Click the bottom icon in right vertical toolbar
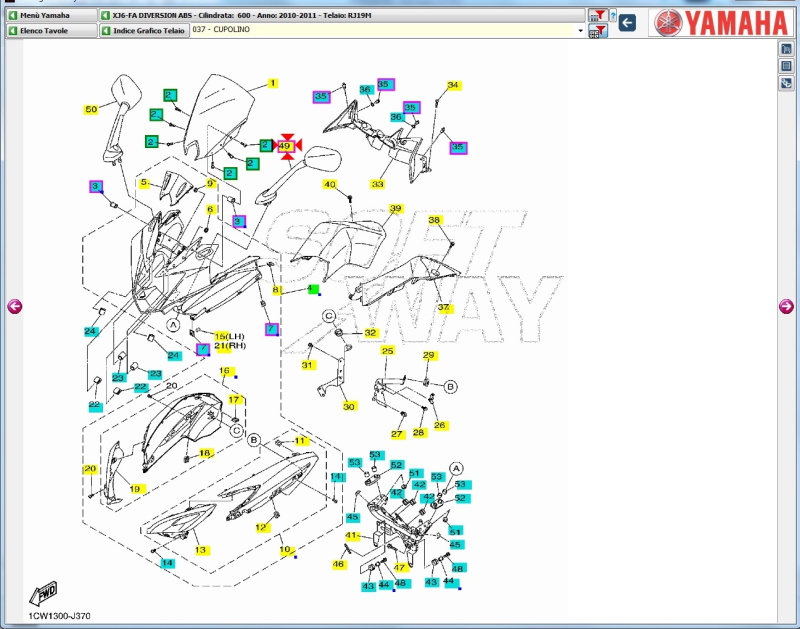Viewport: 800px width, 629px height. [787, 83]
